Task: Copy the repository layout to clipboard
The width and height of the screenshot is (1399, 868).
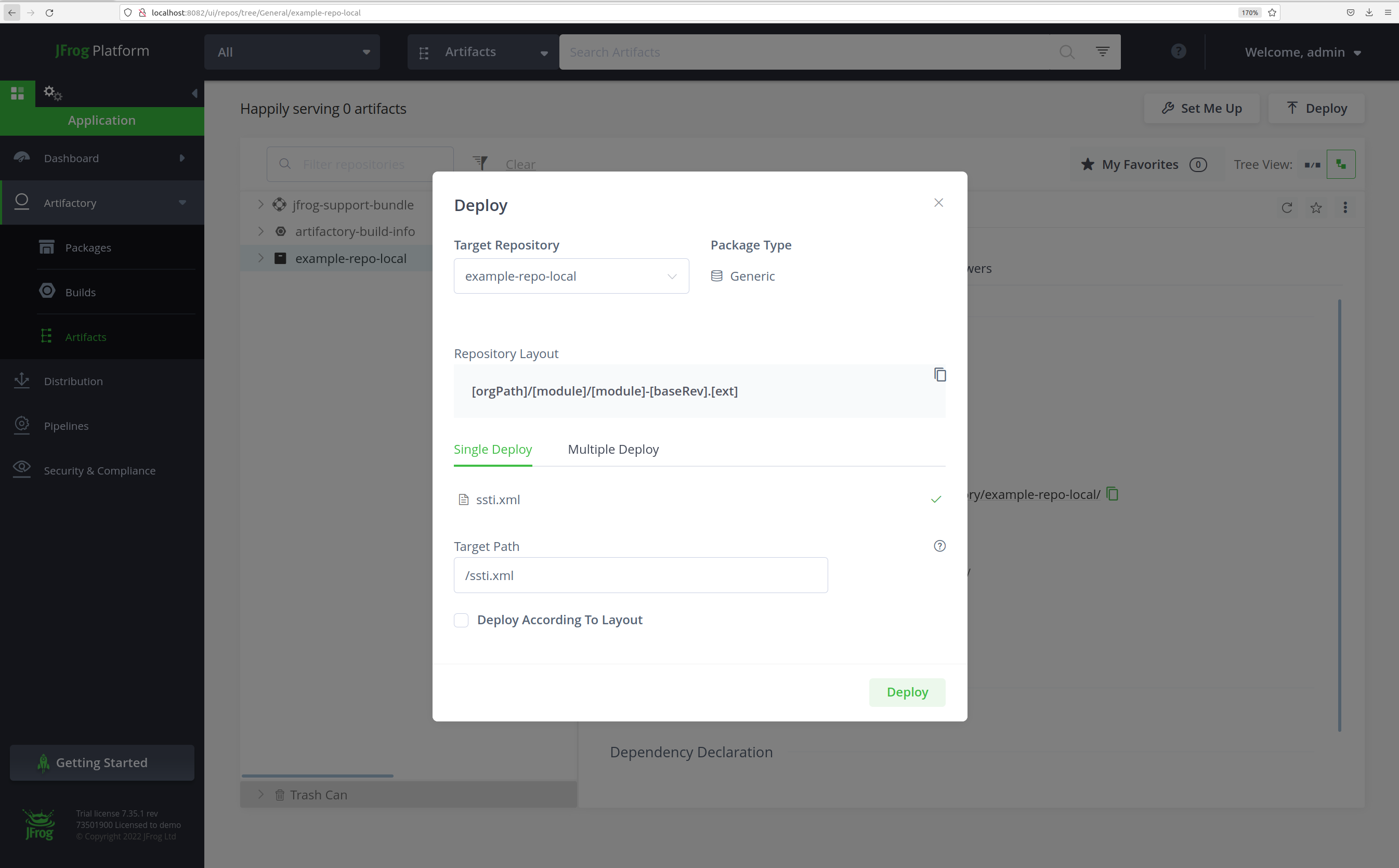Action: pyautogui.click(x=940, y=375)
